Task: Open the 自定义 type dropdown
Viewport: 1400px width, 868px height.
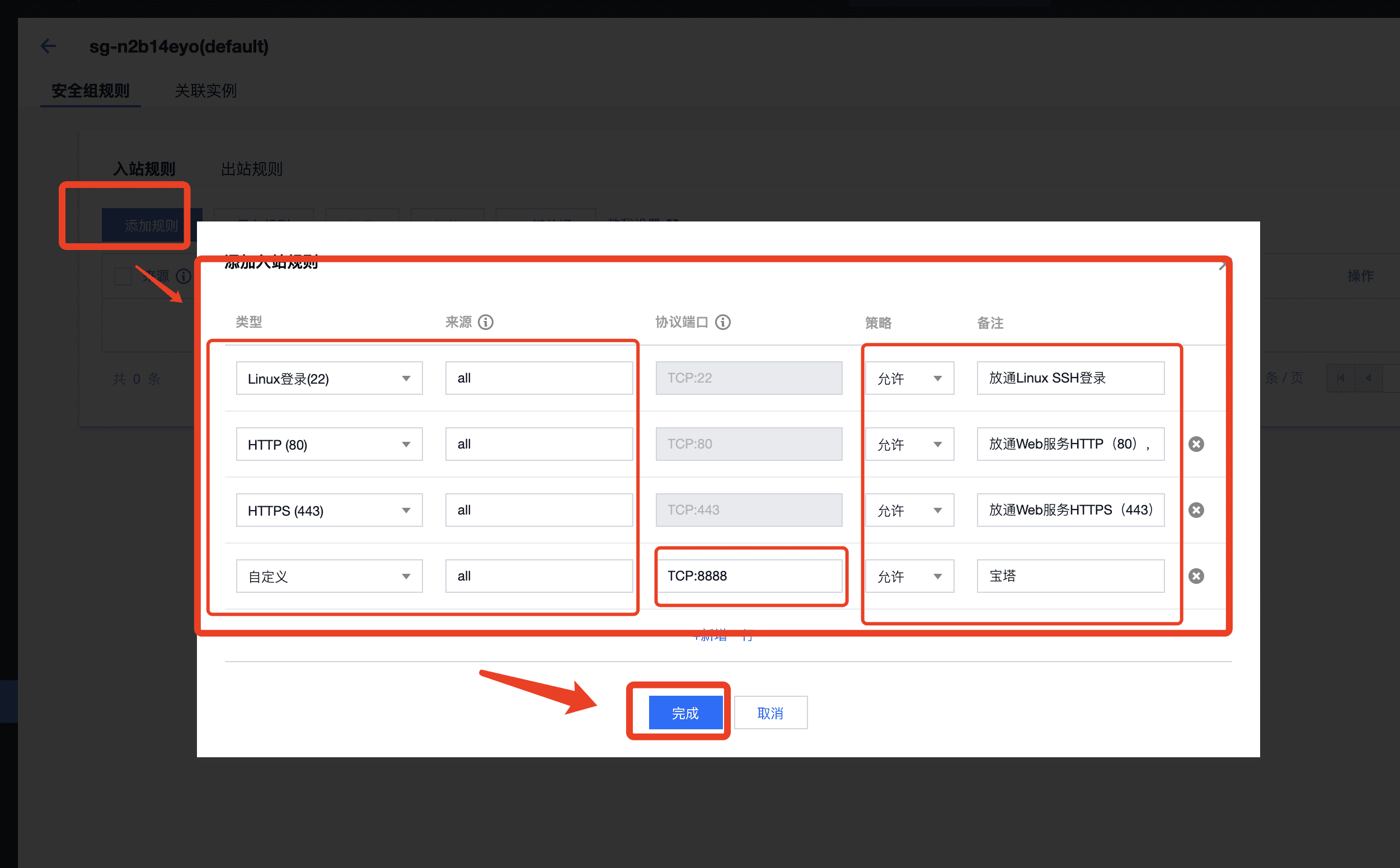Action: pos(329,577)
